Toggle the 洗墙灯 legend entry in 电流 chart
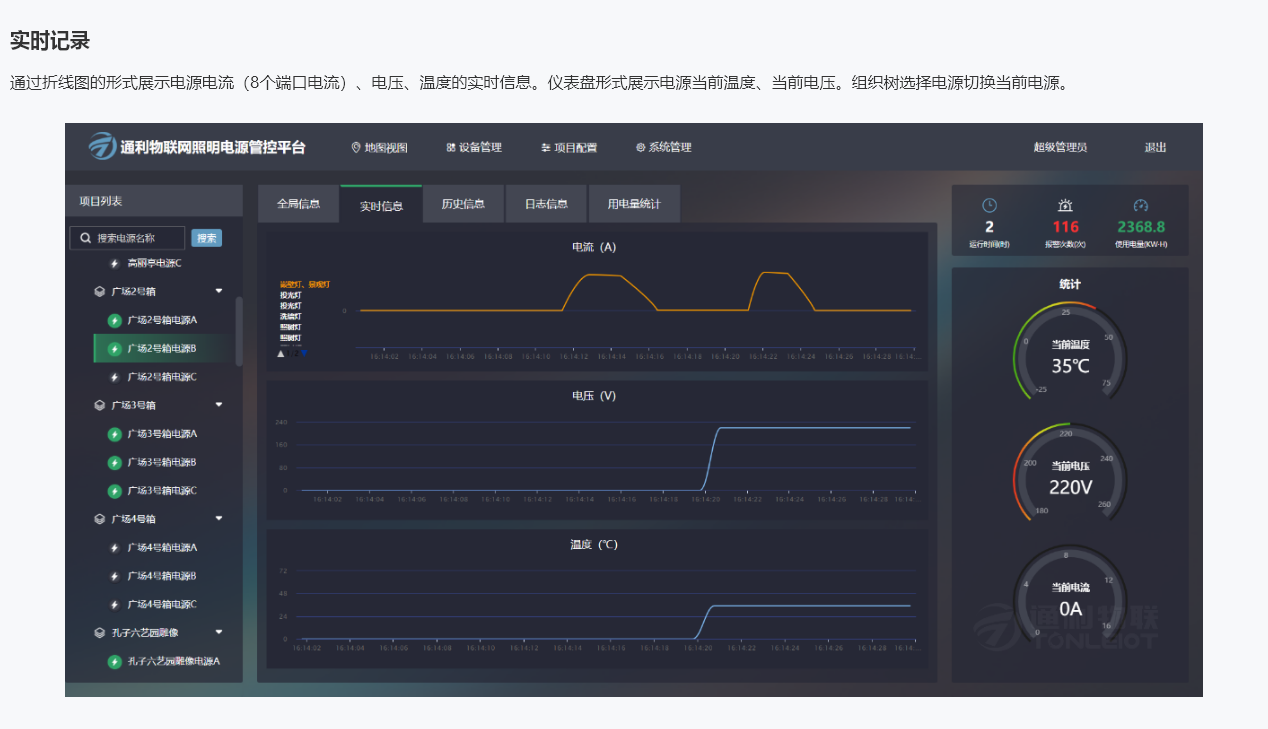1268x729 pixels. pyautogui.click(x=291, y=317)
